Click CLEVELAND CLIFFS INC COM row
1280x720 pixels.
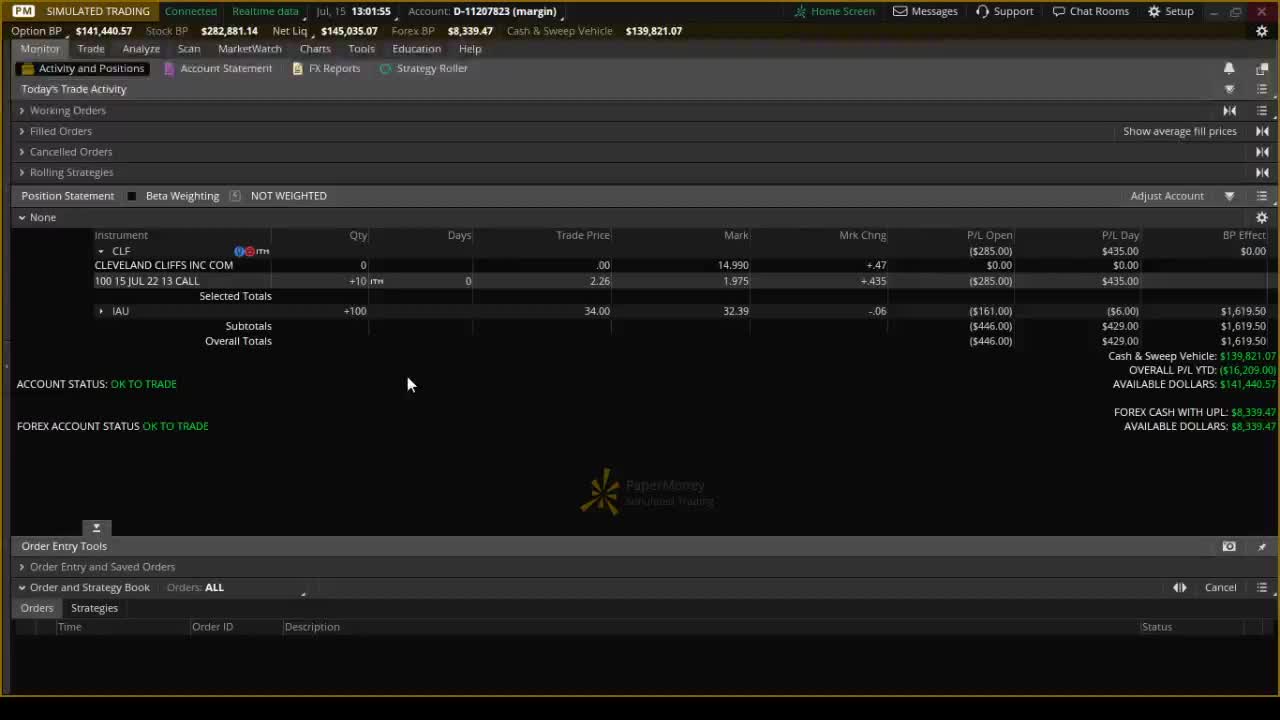coord(680,265)
